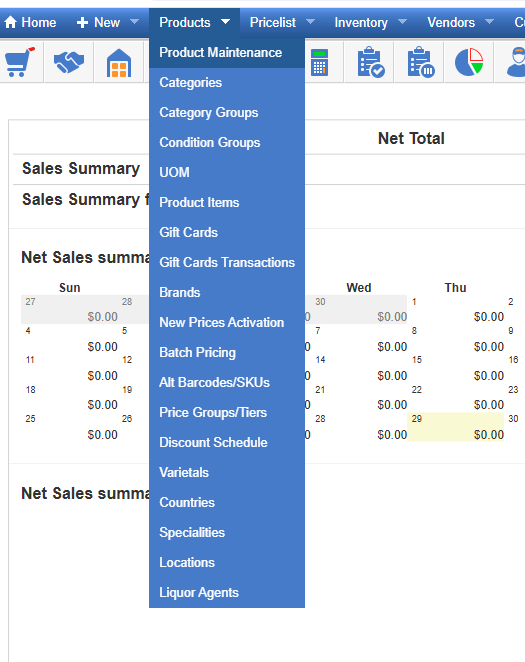Click the warehouse building icon

(119, 63)
